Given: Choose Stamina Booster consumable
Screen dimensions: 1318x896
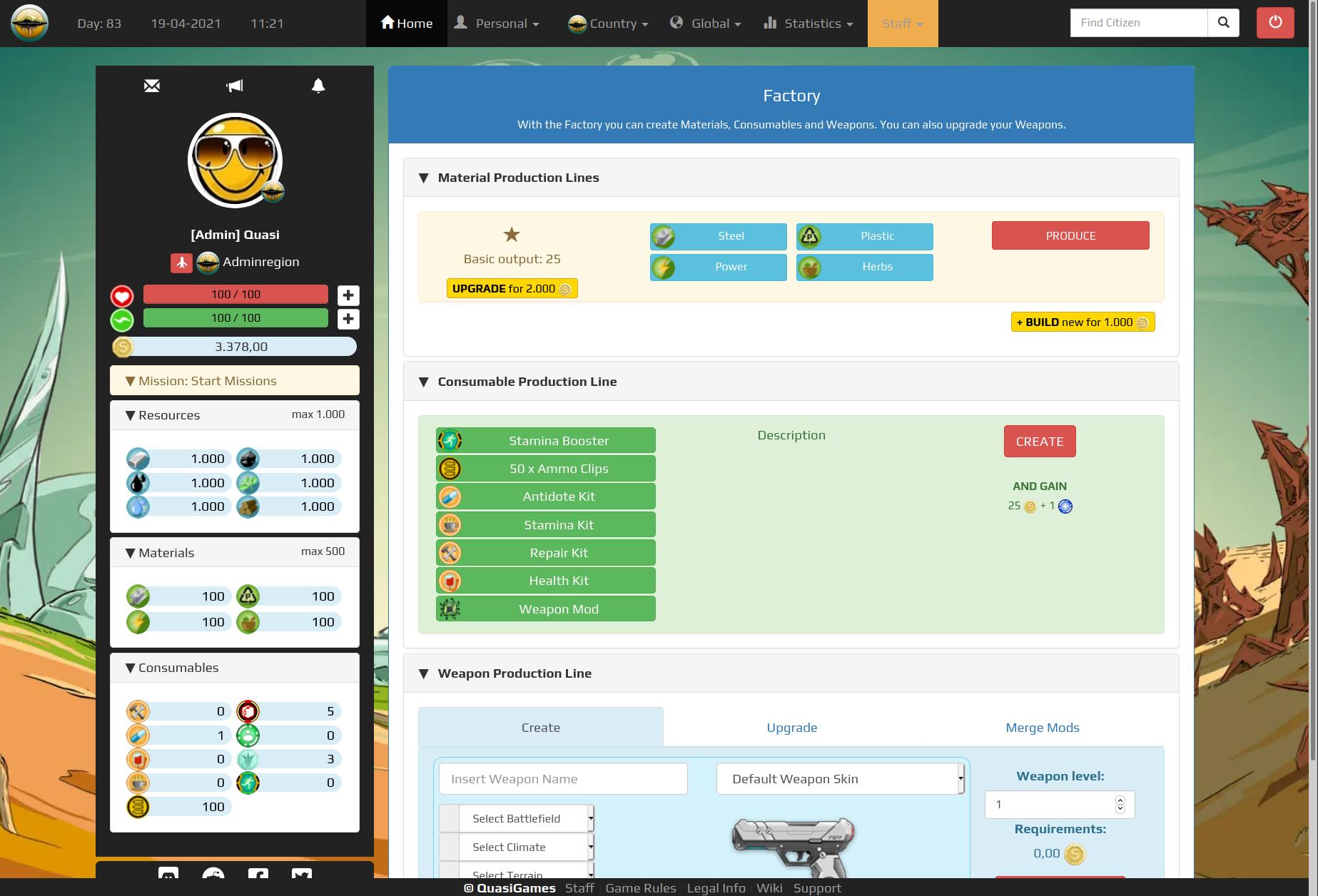Looking at the screenshot, I should point(546,441).
